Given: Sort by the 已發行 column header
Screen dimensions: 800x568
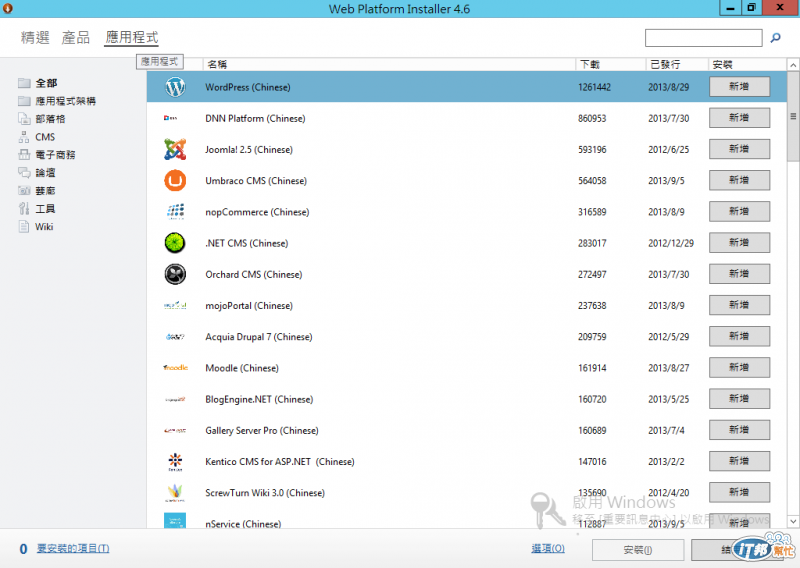Looking at the screenshot, I should [677, 64].
